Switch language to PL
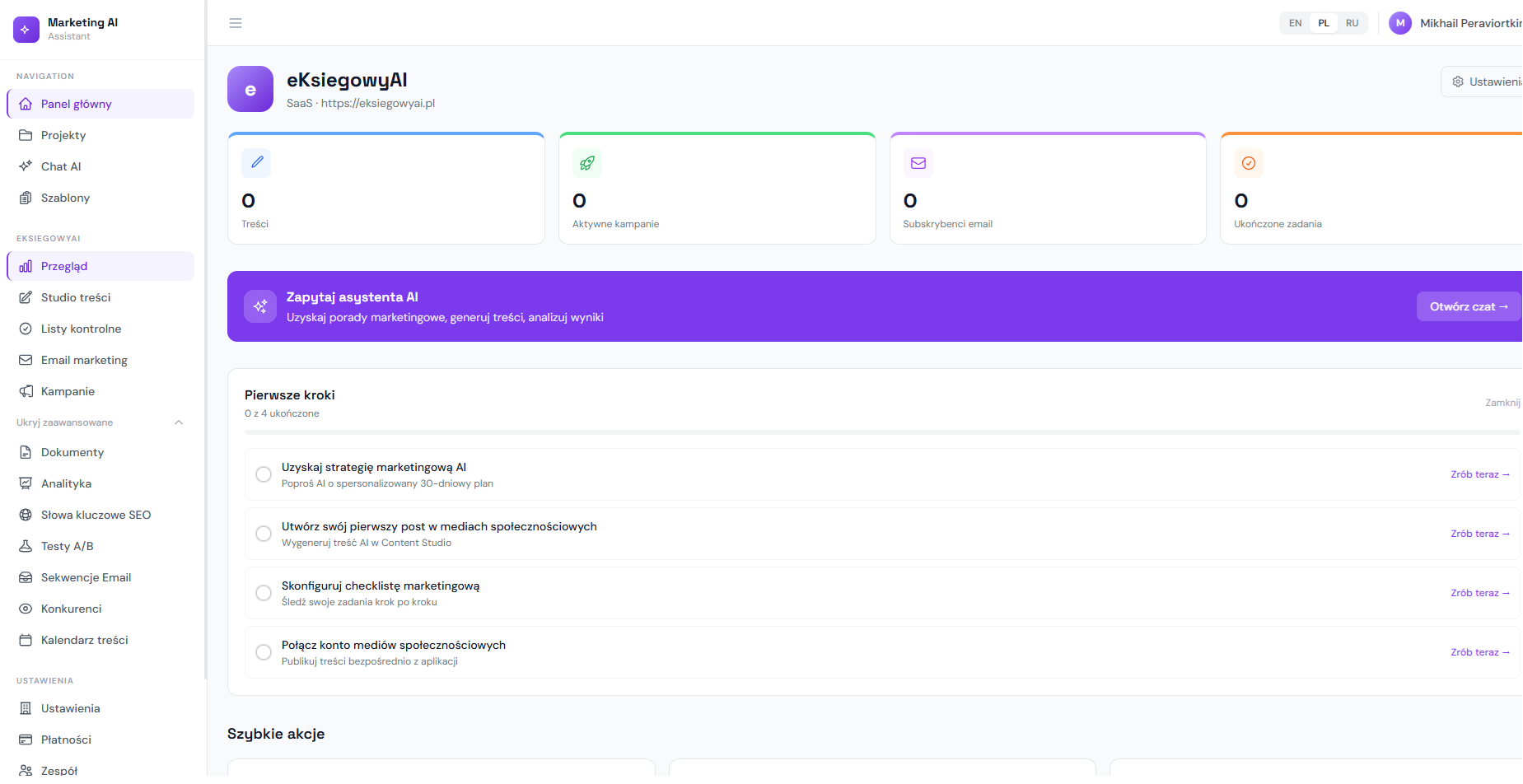This screenshot has height=784, width=1523. [x=1324, y=23]
